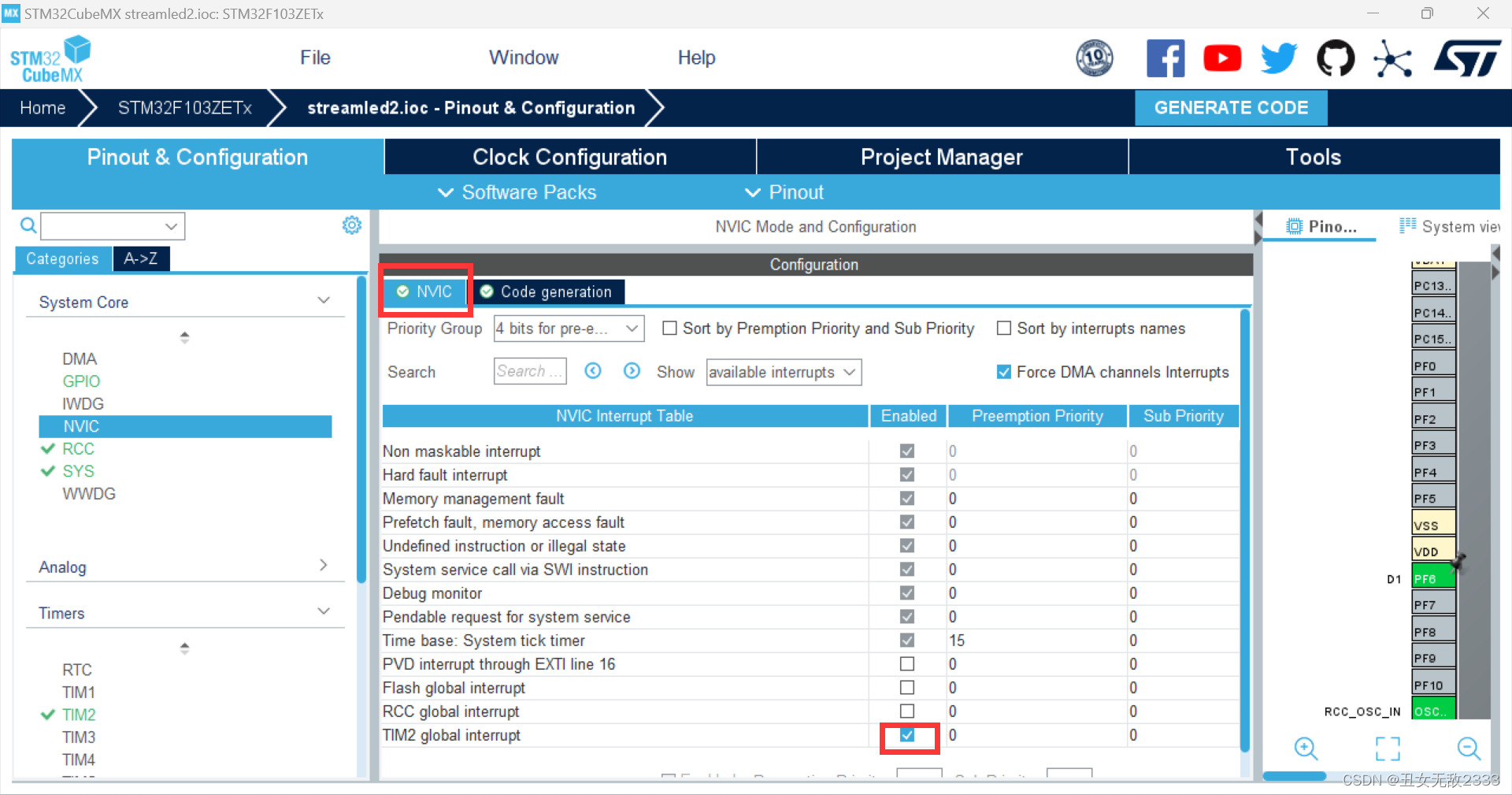This screenshot has width=1512, height=795.
Task: Click STM32F103ZETx breadcrumb
Action: click(x=185, y=108)
